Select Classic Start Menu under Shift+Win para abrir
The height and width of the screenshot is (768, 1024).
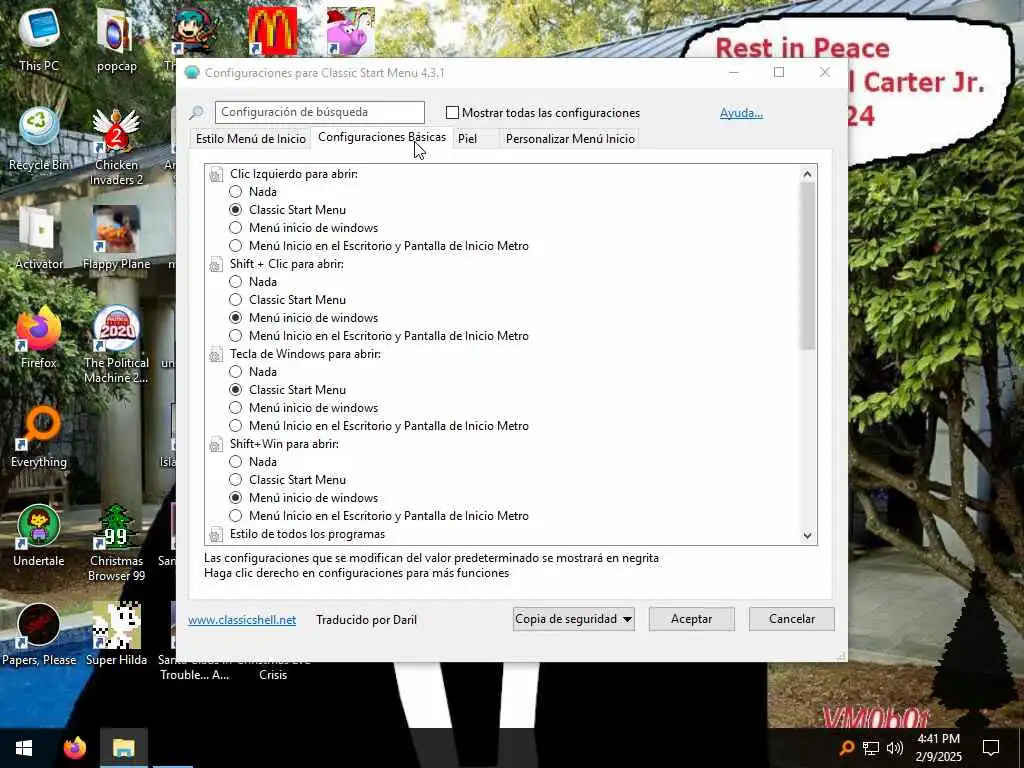click(x=236, y=480)
